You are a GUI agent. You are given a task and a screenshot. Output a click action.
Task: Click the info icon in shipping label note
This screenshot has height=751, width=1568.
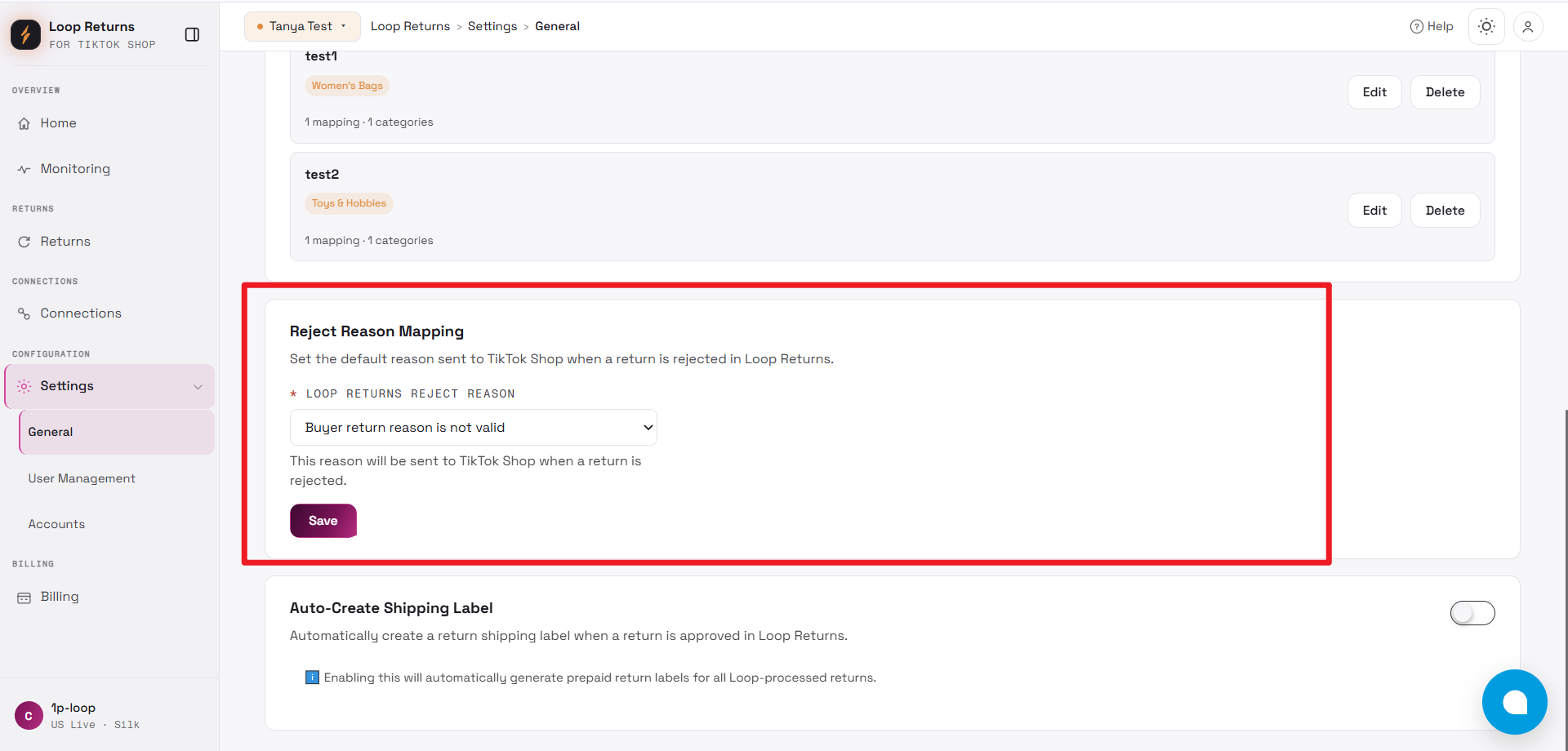(312, 678)
